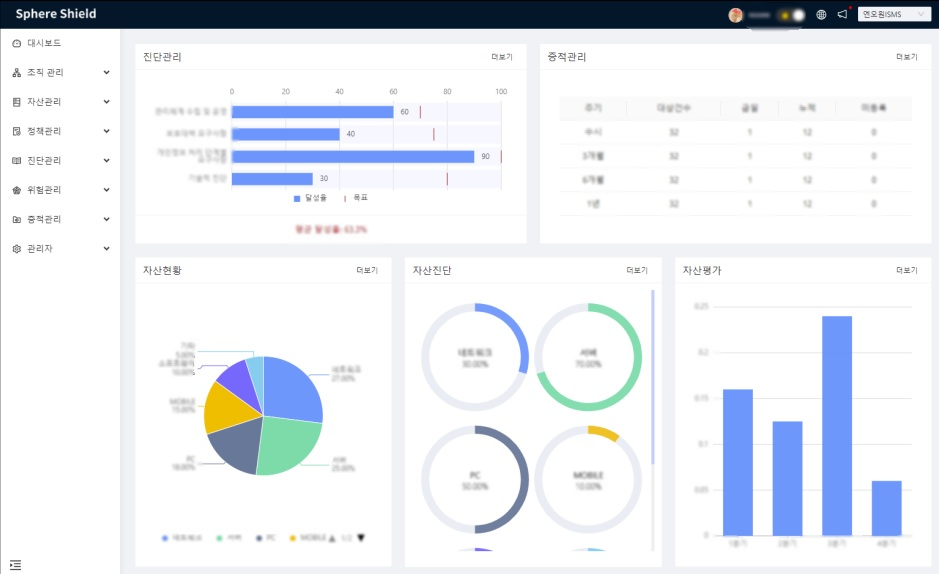939x574 pixels.
Task: Go to next legend page in 자산현황
Action: pos(361,538)
